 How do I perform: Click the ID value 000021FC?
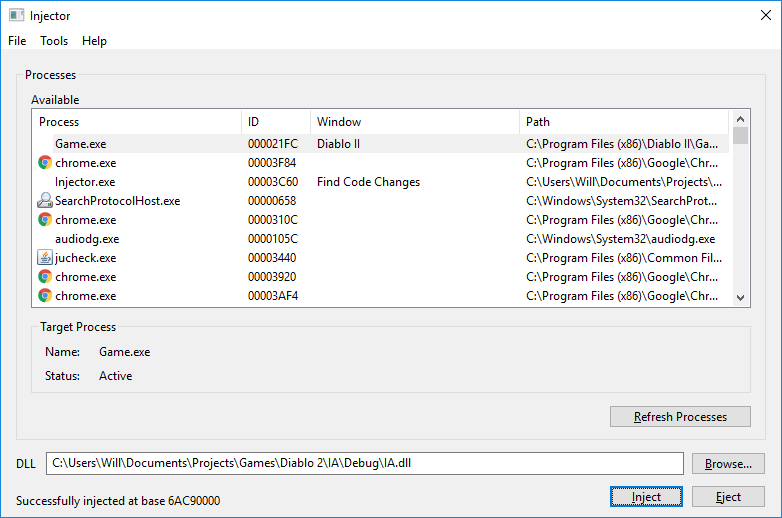click(x=273, y=144)
